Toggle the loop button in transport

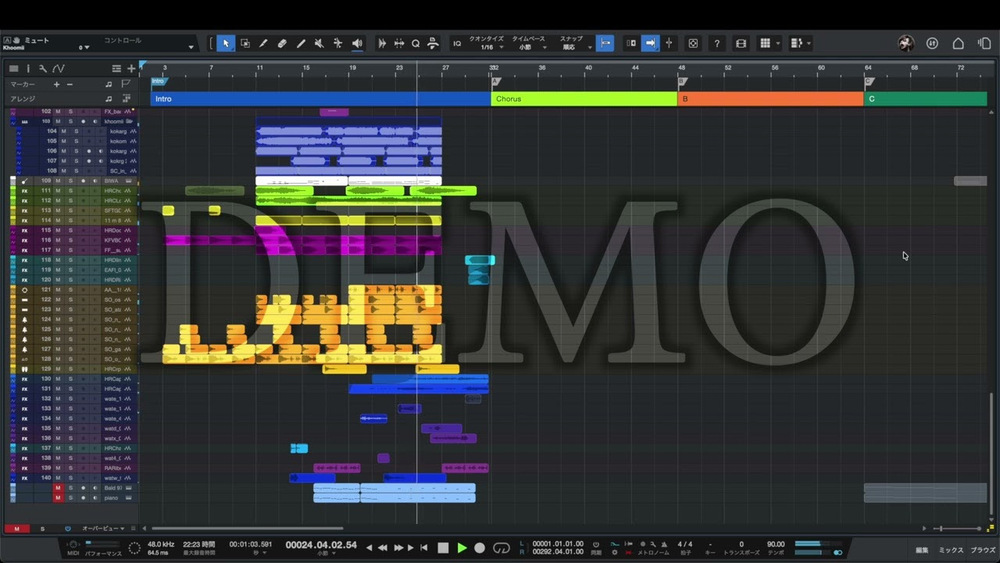point(501,548)
